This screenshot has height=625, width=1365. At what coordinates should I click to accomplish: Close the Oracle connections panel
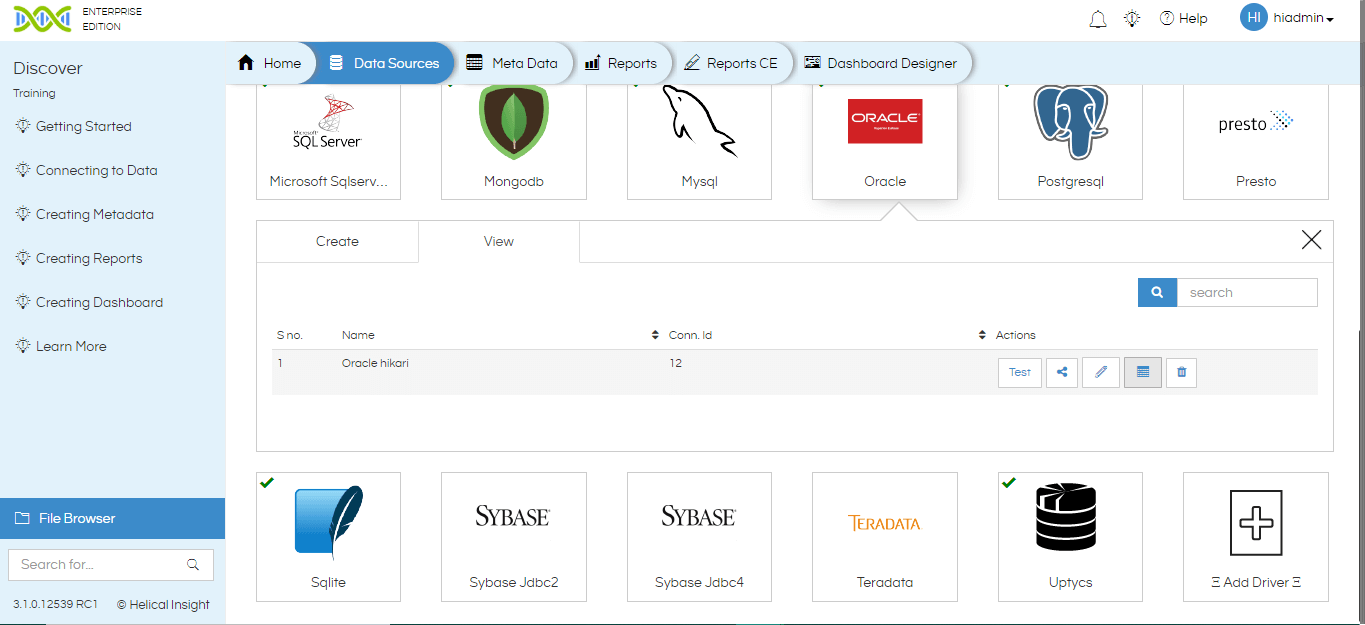(x=1311, y=240)
